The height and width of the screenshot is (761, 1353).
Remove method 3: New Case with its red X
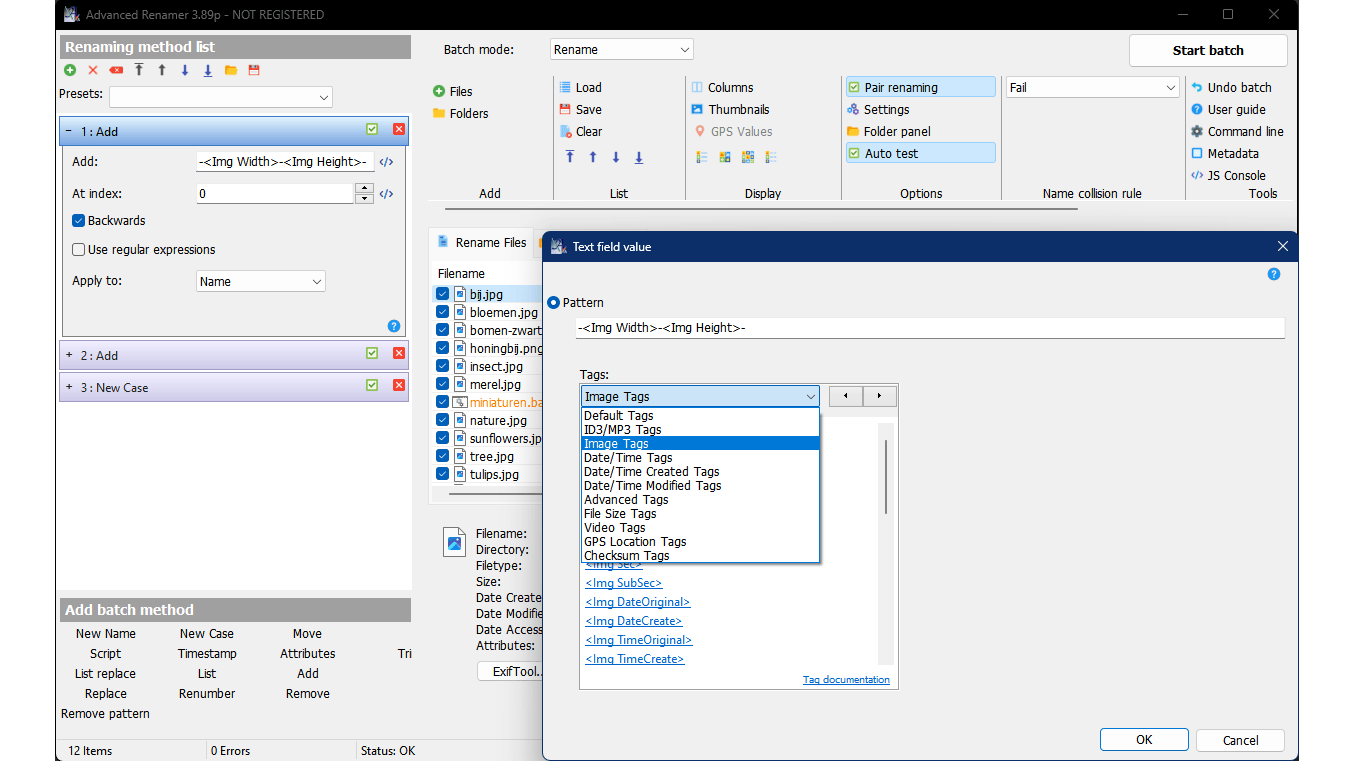click(x=399, y=386)
